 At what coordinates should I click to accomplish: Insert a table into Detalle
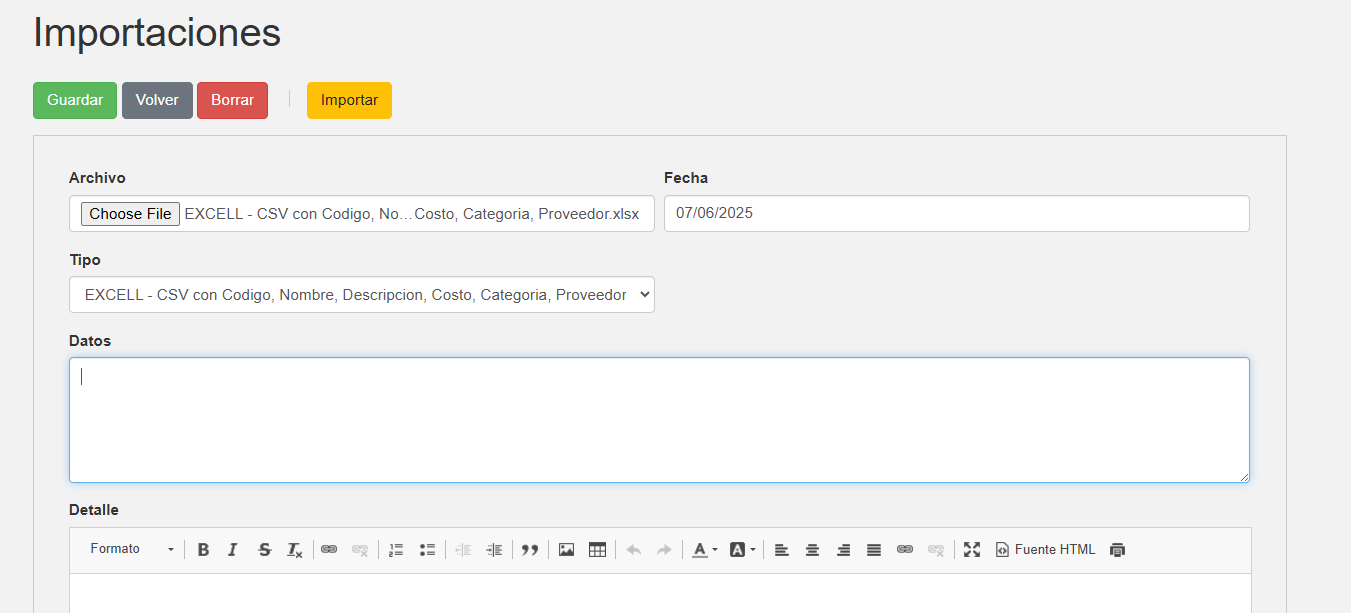click(x=597, y=550)
